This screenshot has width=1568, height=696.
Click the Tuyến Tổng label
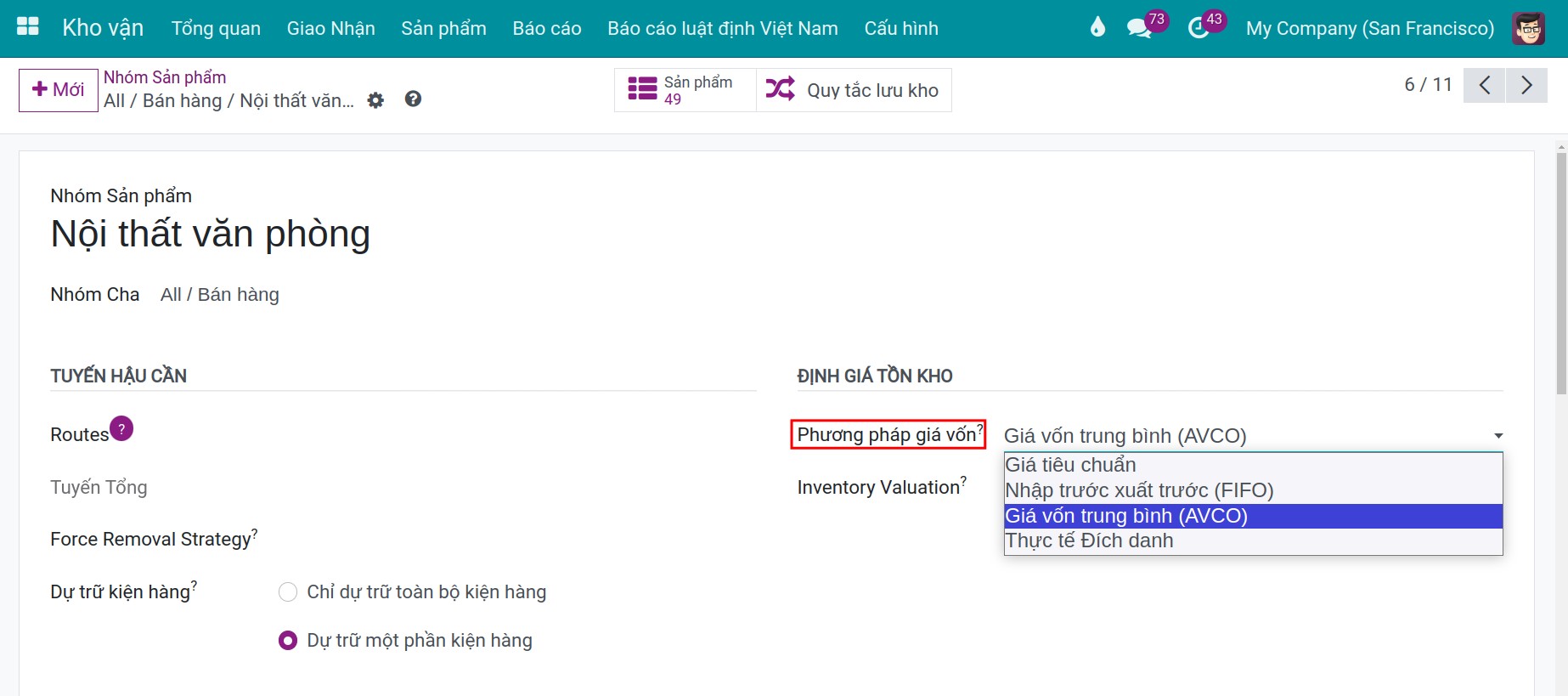point(99,488)
